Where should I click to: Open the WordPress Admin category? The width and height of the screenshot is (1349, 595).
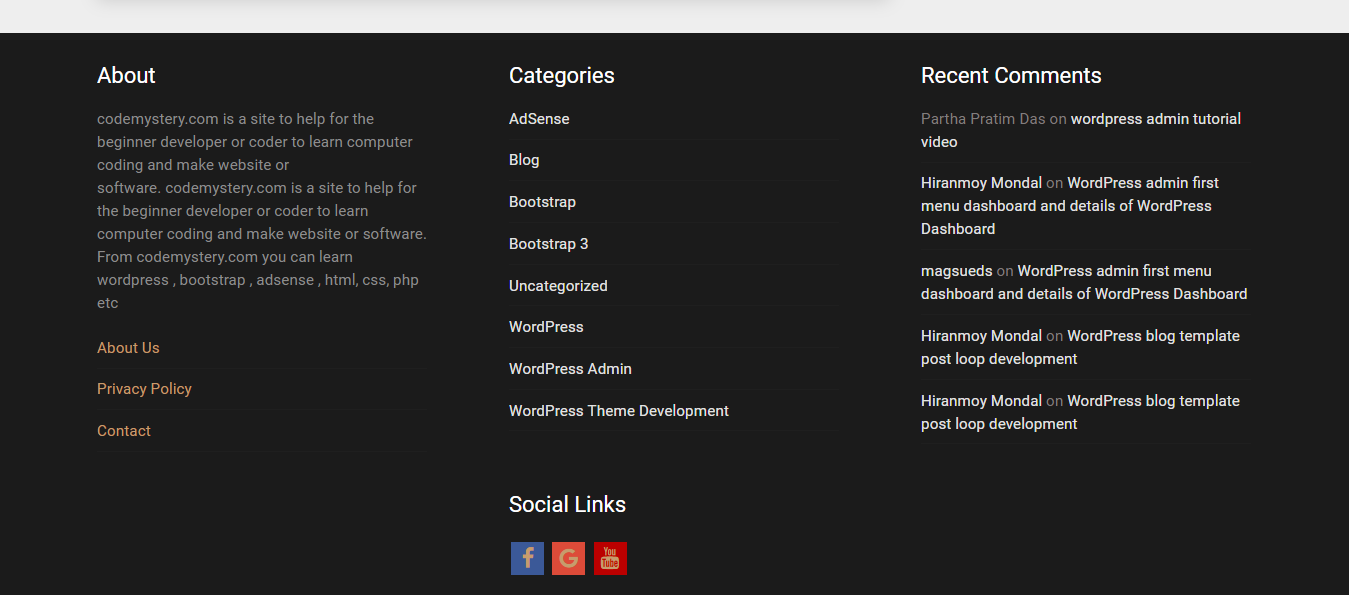pos(570,368)
